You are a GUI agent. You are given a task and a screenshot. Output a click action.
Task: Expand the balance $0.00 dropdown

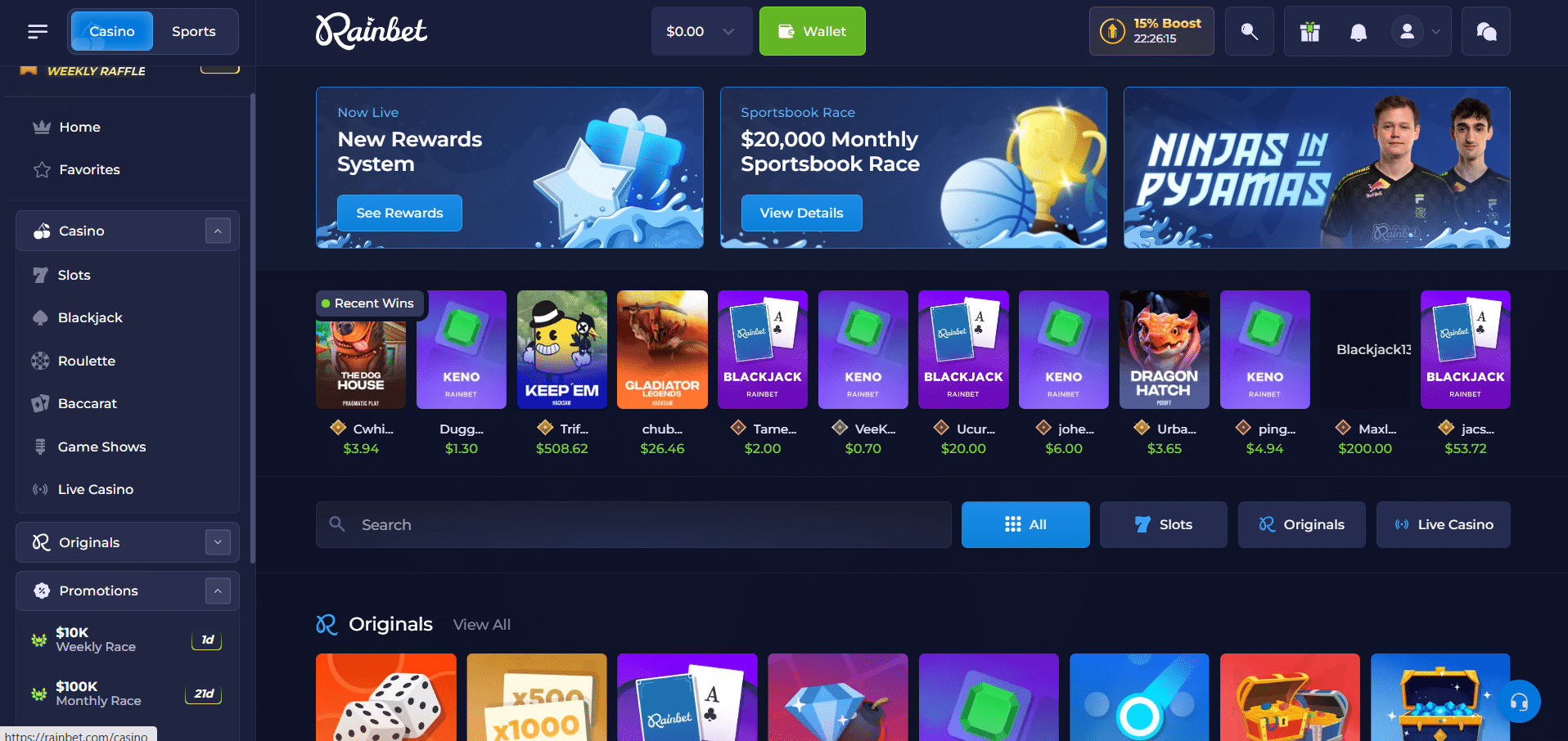tap(701, 31)
